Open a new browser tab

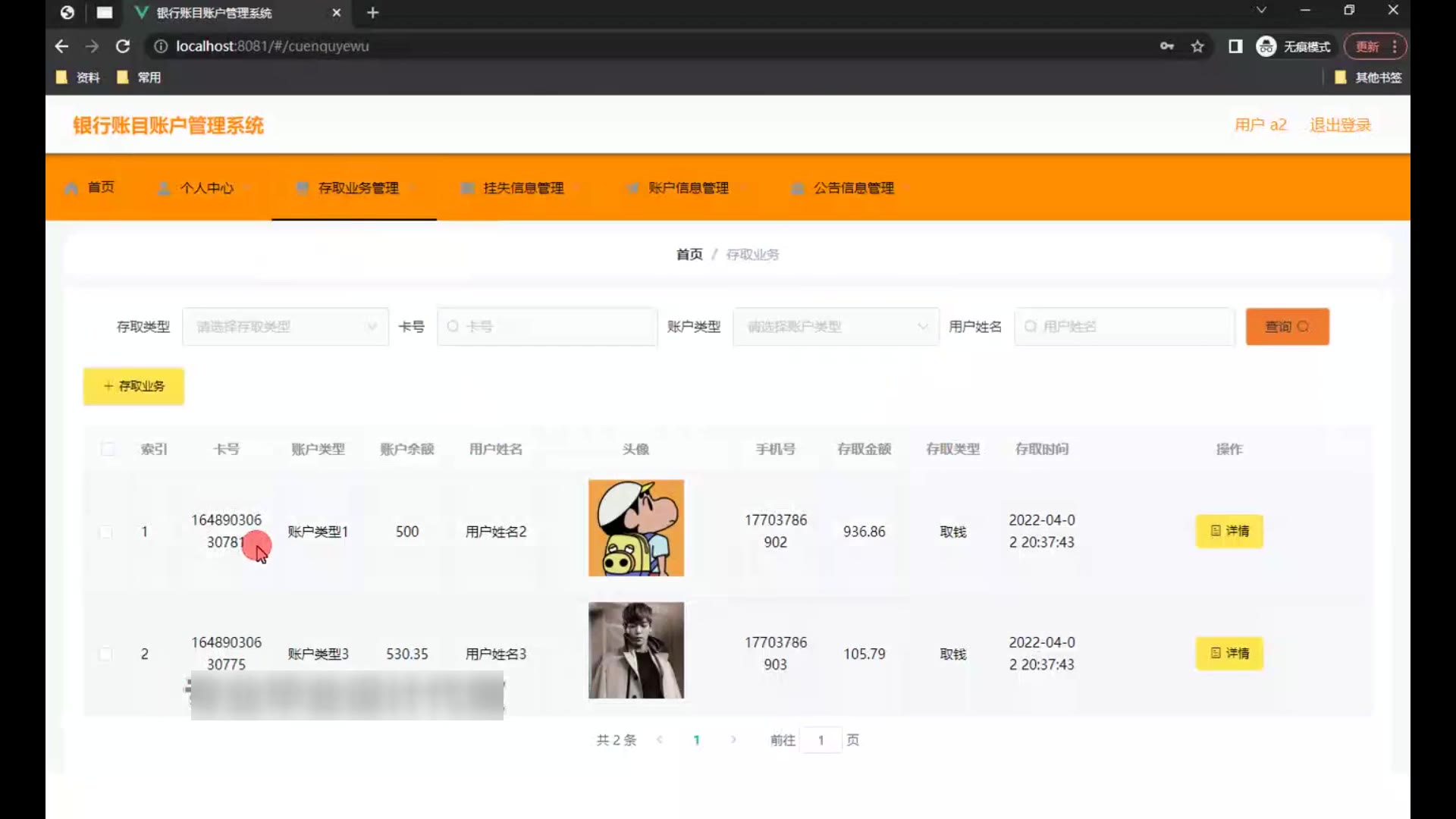[x=372, y=13]
